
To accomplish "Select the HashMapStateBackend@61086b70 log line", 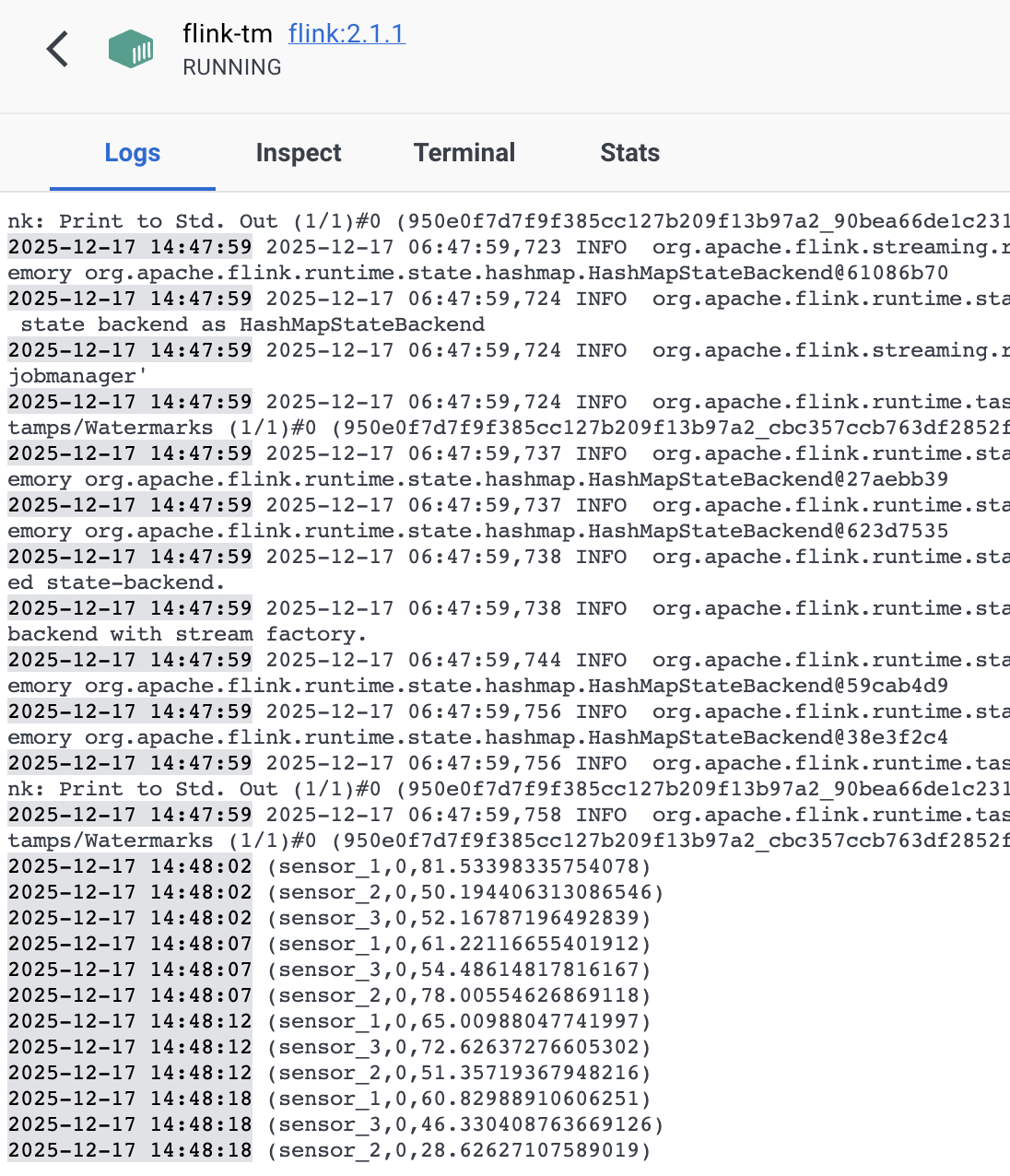I will [369, 273].
